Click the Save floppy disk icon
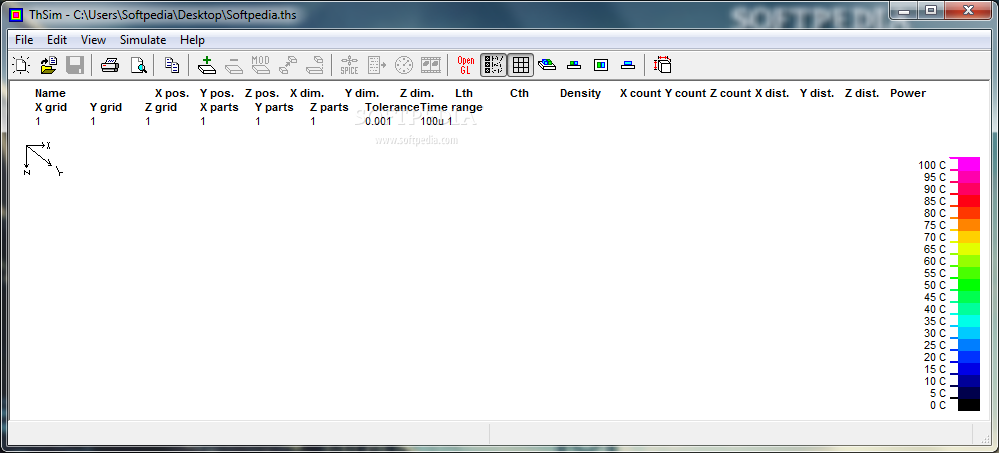Image resolution: width=999 pixels, height=453 pixels. (76, 65)
